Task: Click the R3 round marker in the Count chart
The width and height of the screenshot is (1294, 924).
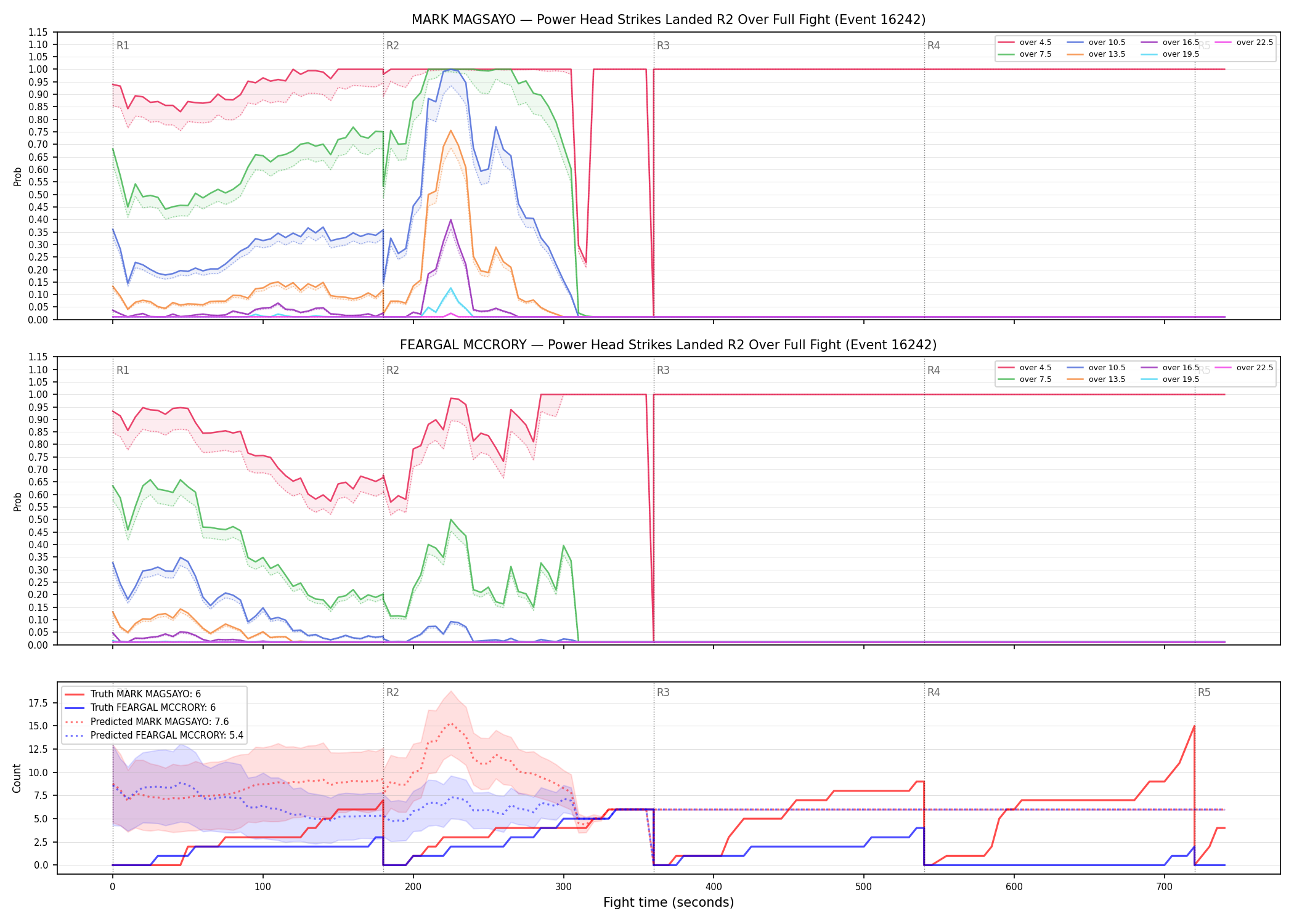Action: pyautogui.click(x=663, y=692)
